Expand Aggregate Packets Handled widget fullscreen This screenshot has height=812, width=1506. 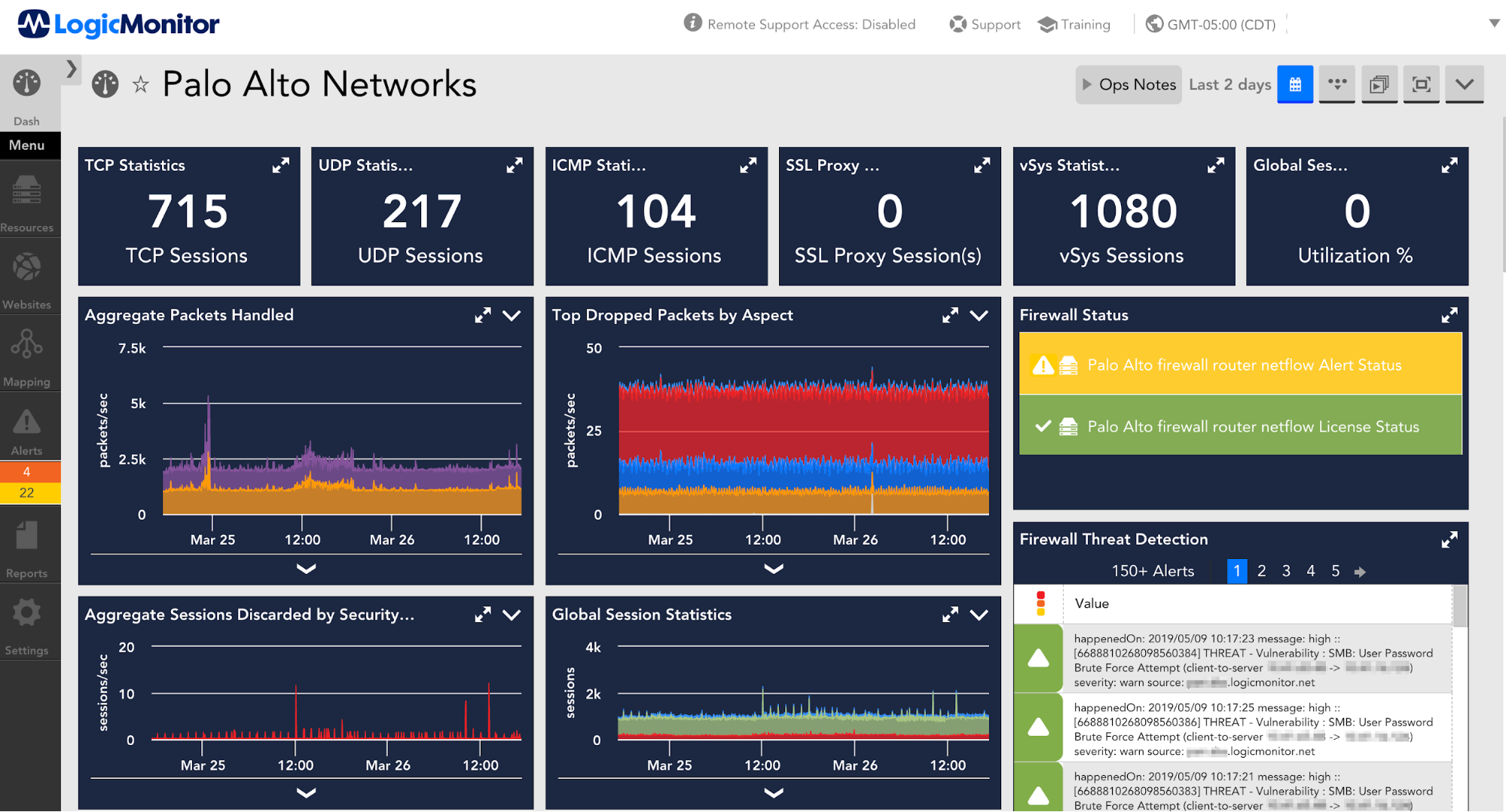[483, 316]
